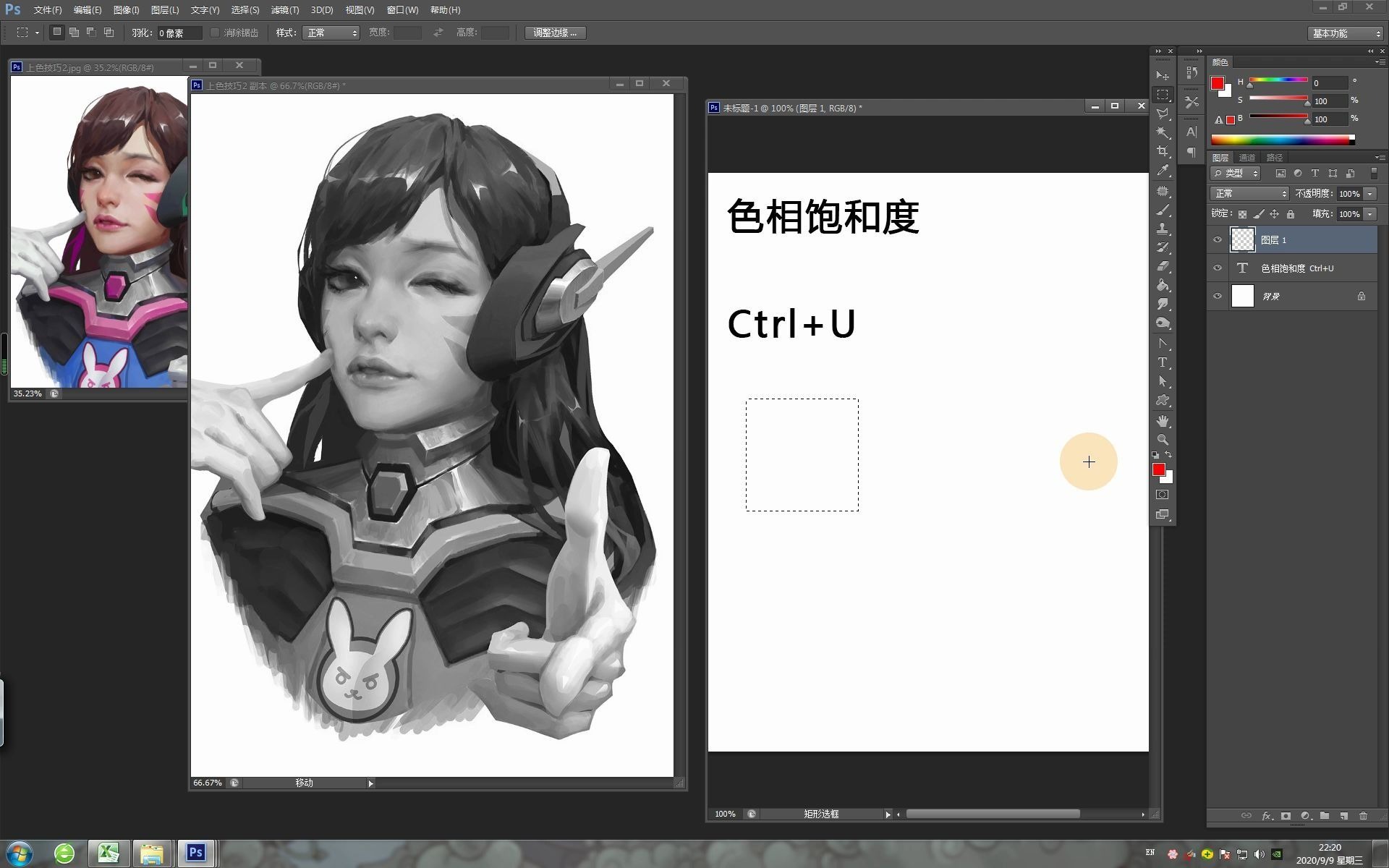This screenshot has height=868, width=1389.
Task: Open the tool preset picker arrow
Action: point(37,33)
